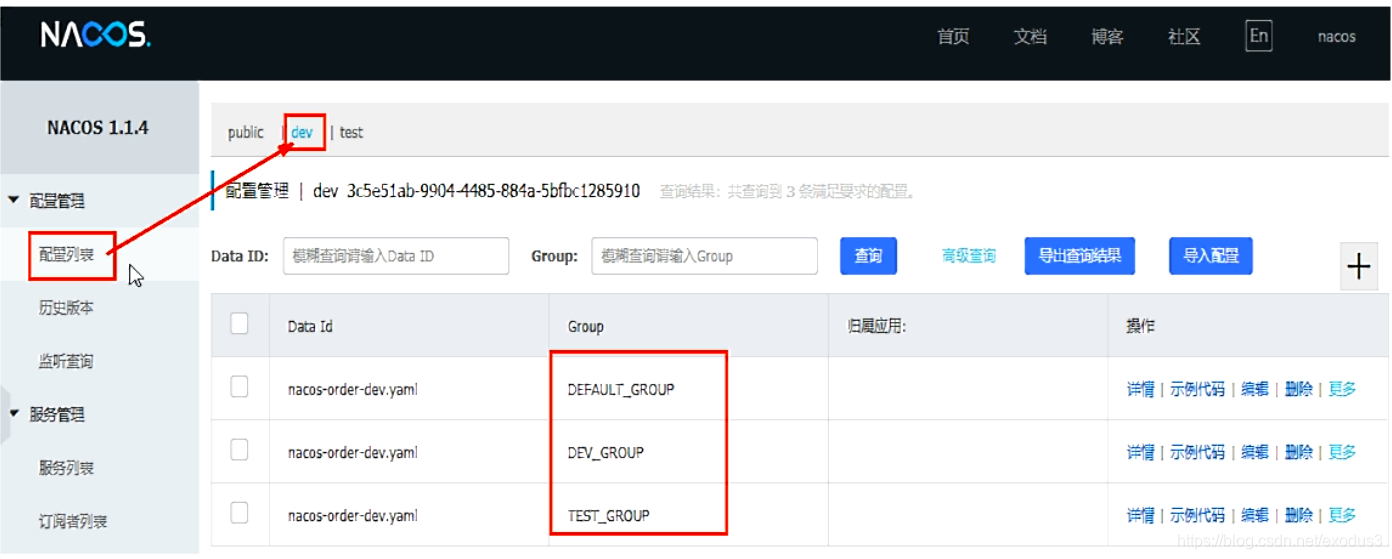1392x559 pixels.
Task: Open 博客 in the top navigation
Action: click(1107, 37)
